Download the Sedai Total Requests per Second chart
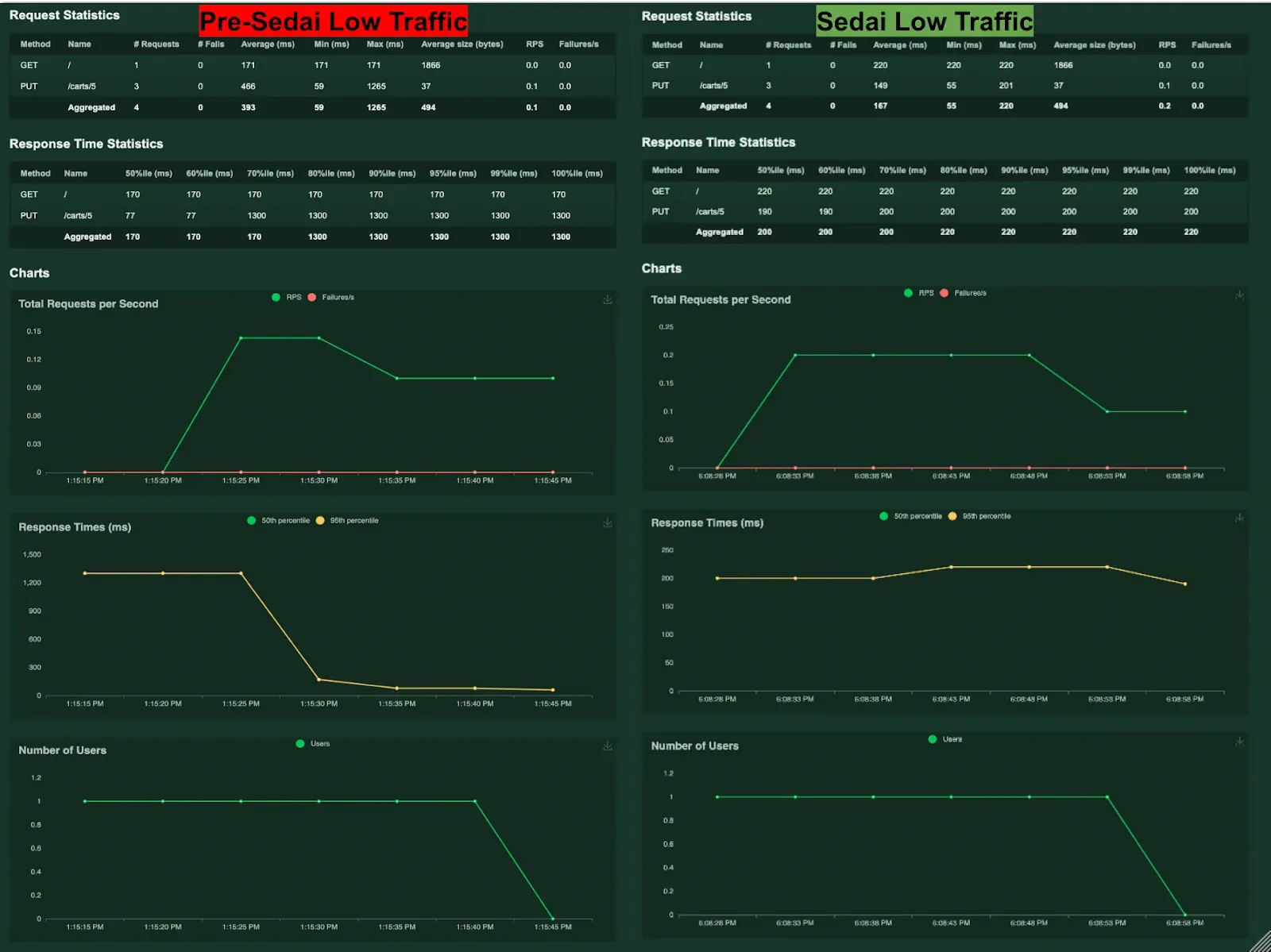 pos(1239,295)
